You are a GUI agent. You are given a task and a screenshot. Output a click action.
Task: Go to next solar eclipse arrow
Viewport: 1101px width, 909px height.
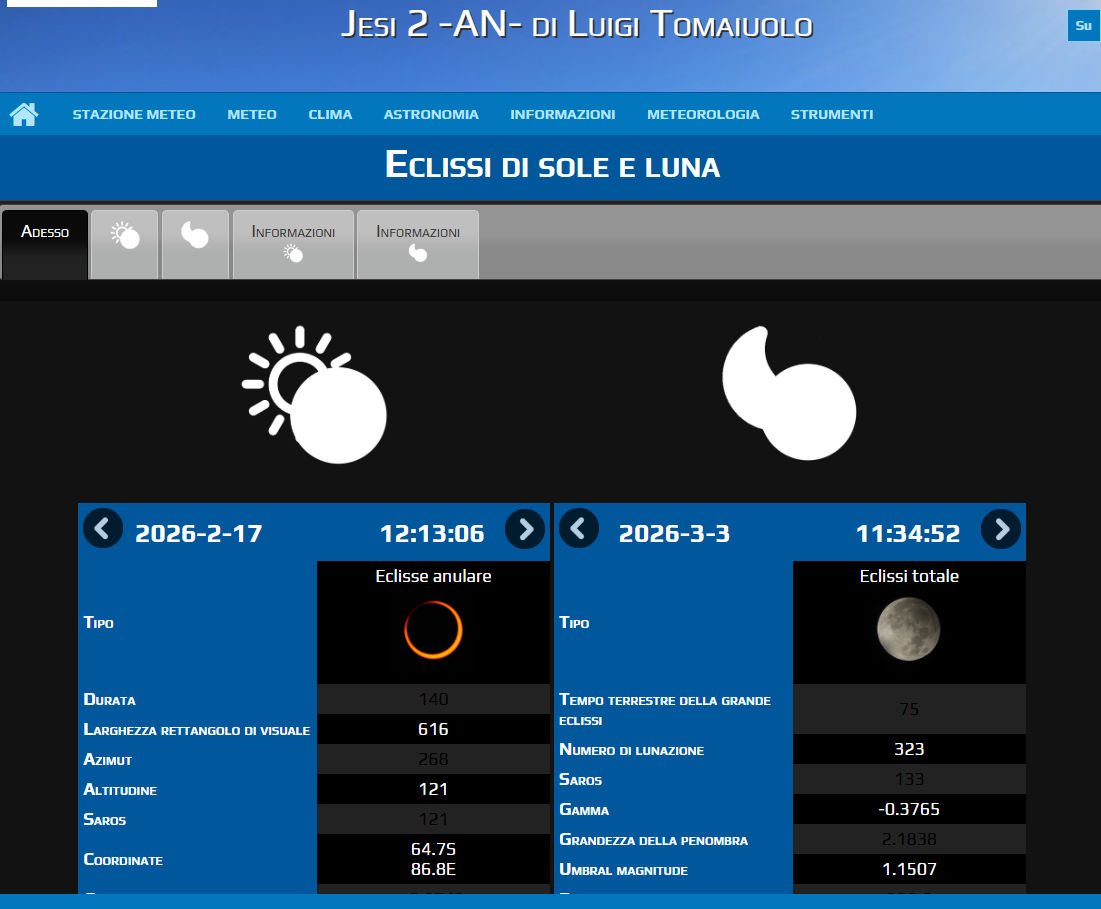pyautogui.click(x=525, y=529)
